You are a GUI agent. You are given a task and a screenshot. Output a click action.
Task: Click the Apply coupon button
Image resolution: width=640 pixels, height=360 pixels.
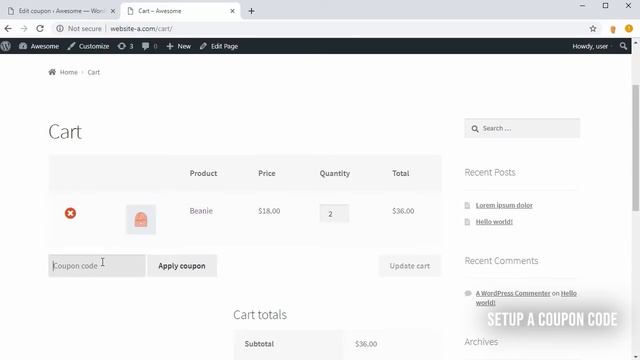182,266
